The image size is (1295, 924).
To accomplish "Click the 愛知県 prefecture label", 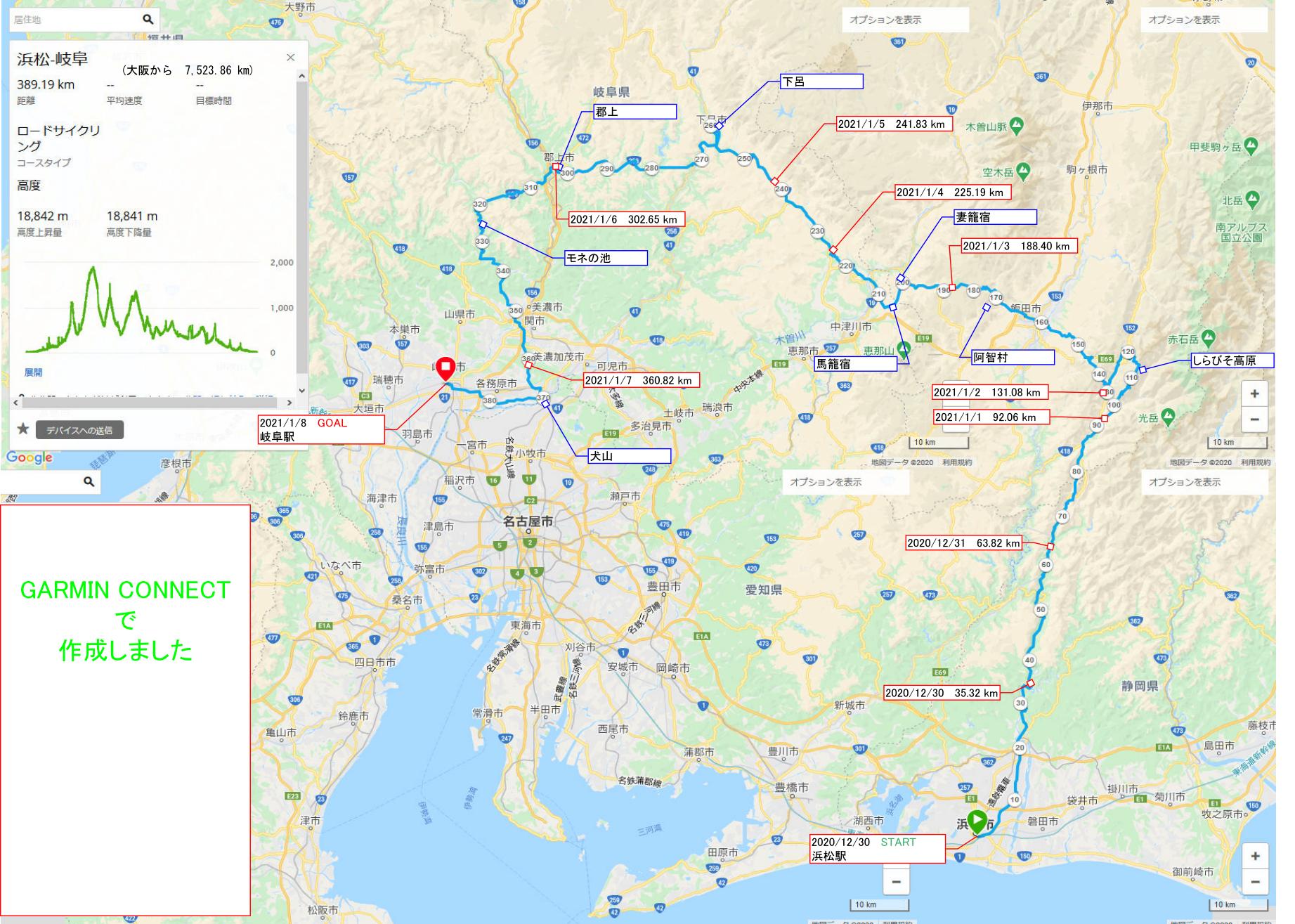I will (x=764, y=590).
